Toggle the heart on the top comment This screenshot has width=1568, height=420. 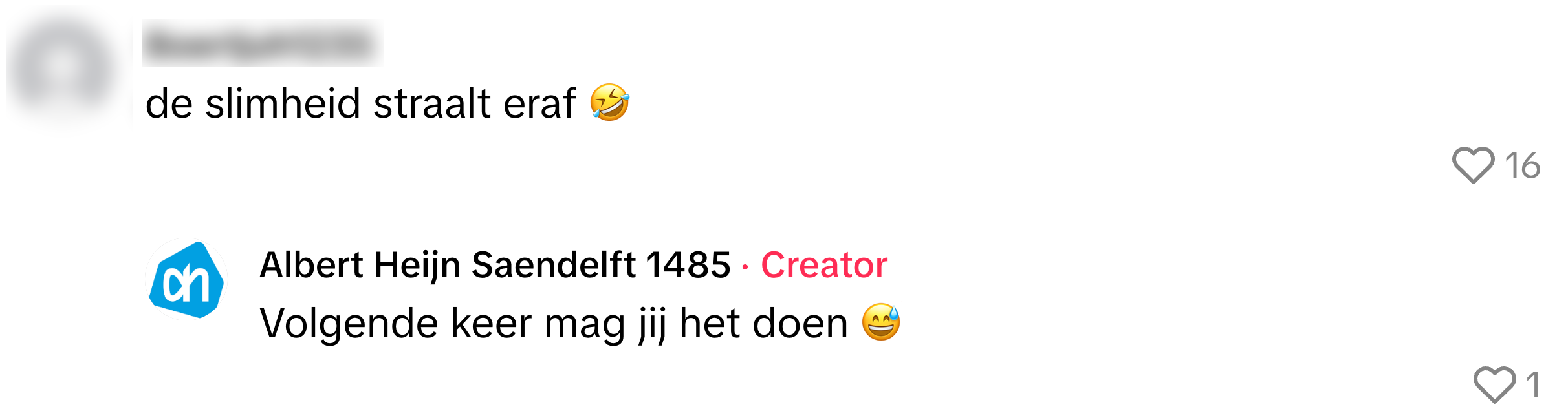click(1473, 165)
